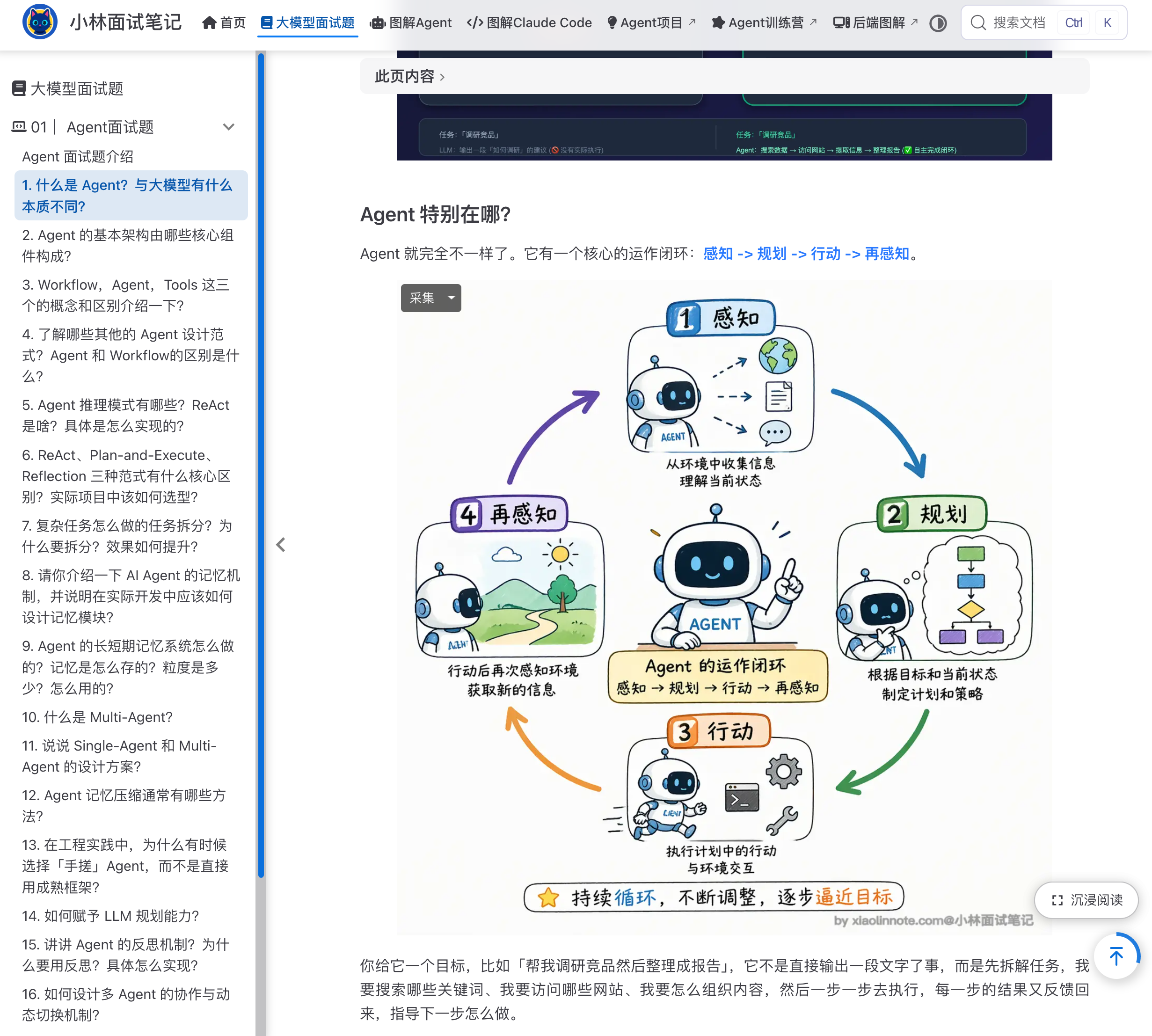Click the 01 Agent面试题 section icon
This screenshot has height=1036, width=1152.
pos(19,127)
